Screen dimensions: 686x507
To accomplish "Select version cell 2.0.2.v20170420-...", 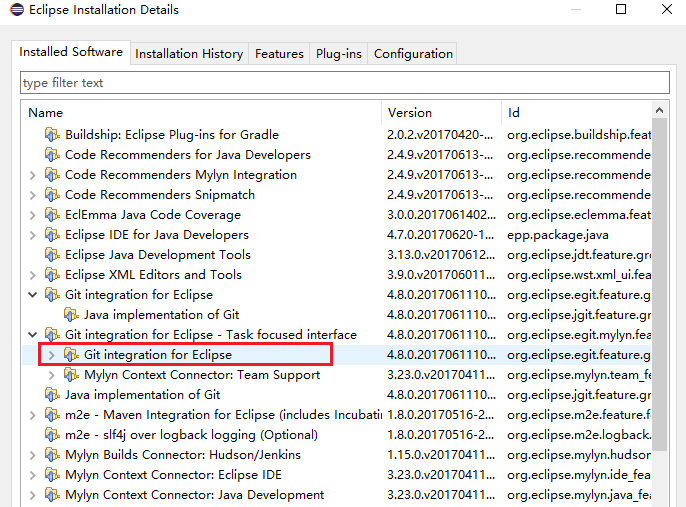I will [440, 135].
